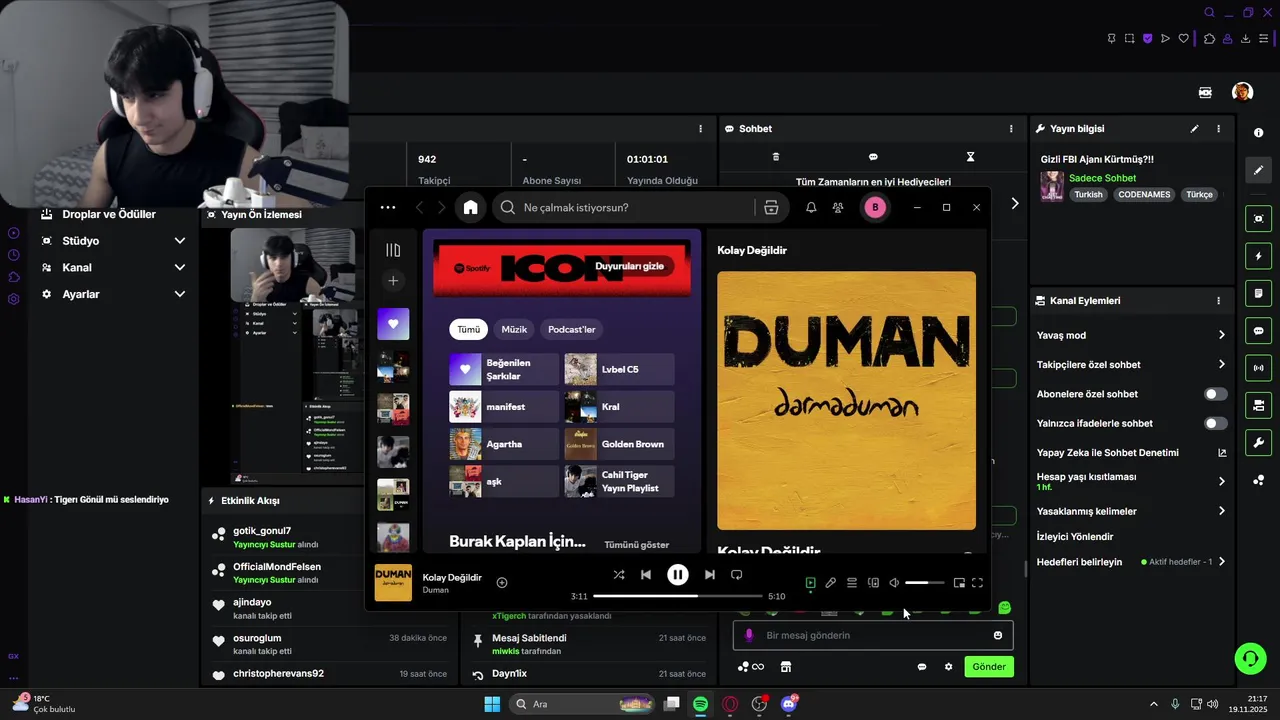
Task: Open Yavaş mod settings chevron
Action: [1221, 335]
